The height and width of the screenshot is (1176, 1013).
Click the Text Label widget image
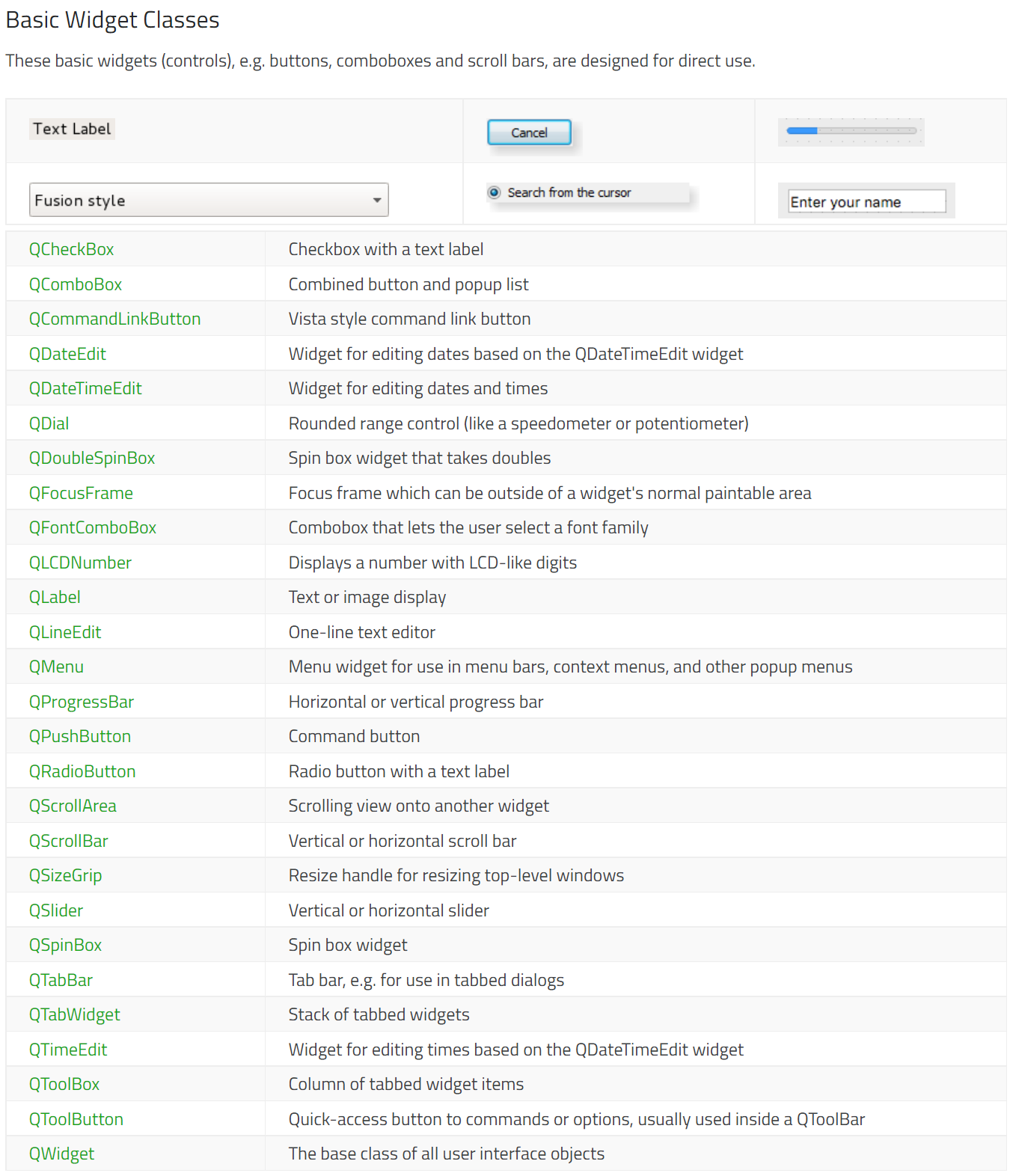[72, 129]
